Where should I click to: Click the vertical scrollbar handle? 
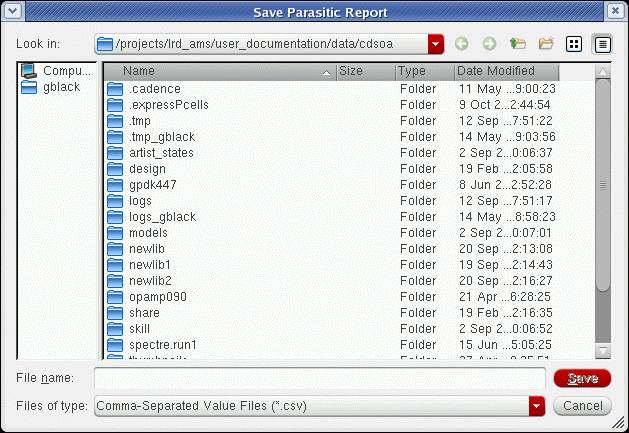603,185
